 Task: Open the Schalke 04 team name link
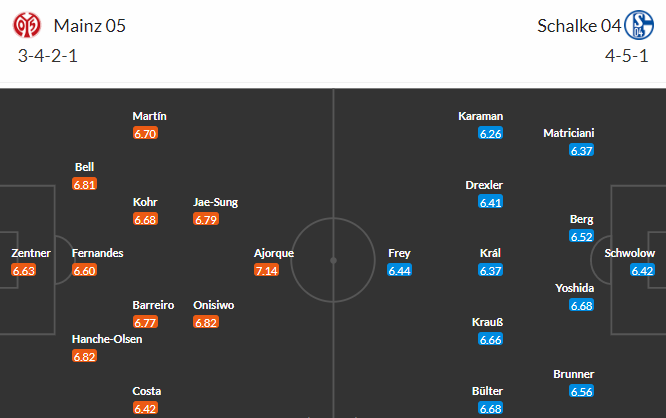tap(579, 26)
